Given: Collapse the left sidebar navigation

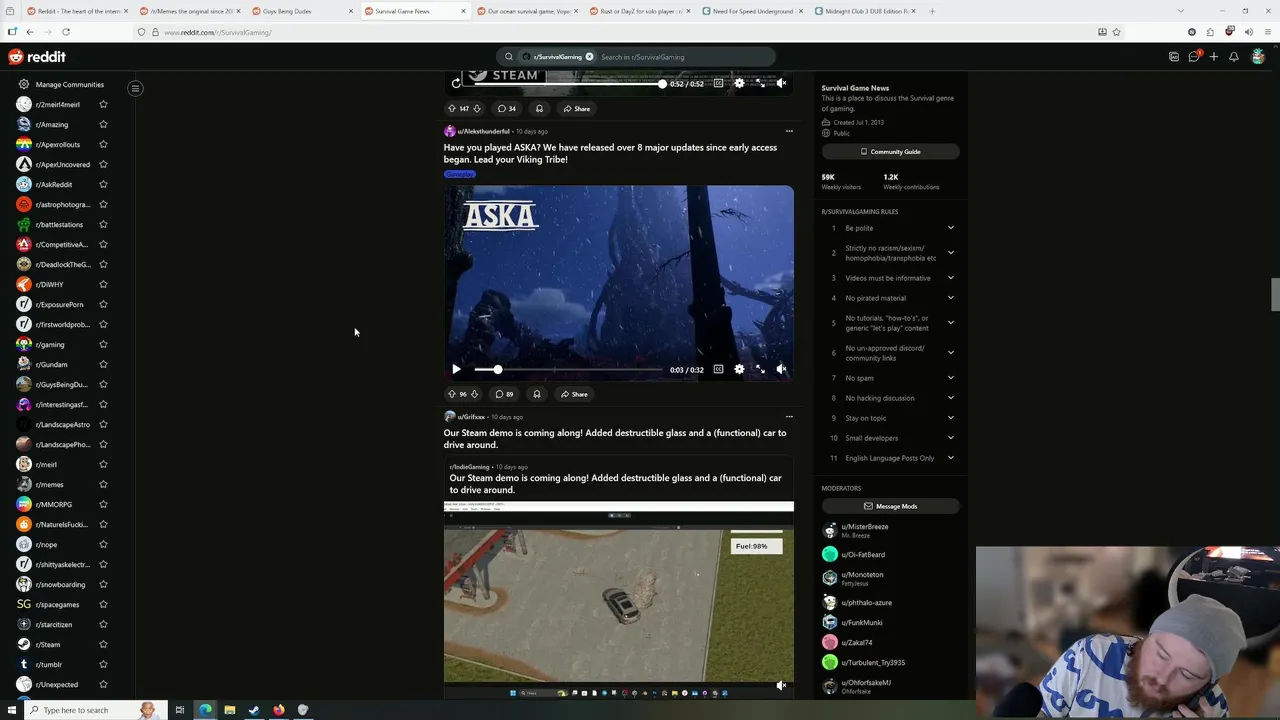Looking at the screenshot, I should click(135, 88).
